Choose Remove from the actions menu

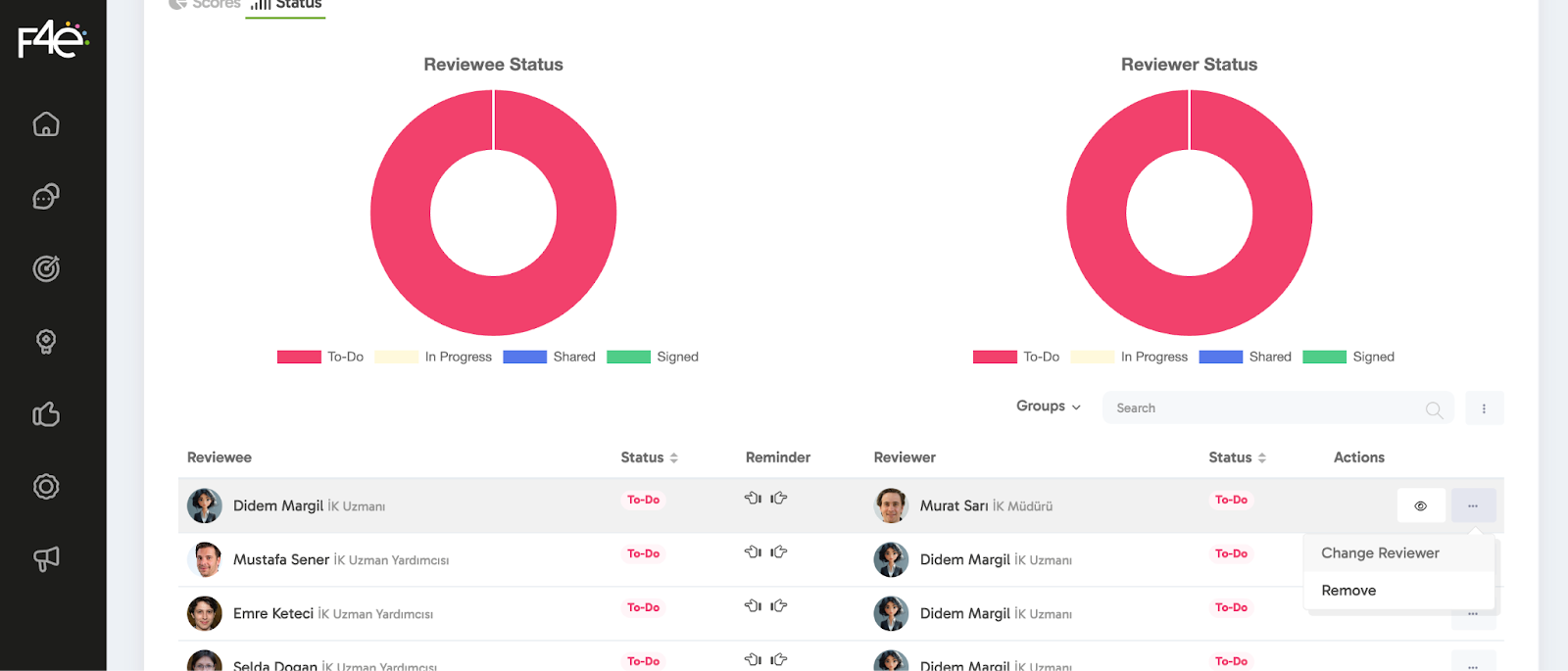[1348, 591]
